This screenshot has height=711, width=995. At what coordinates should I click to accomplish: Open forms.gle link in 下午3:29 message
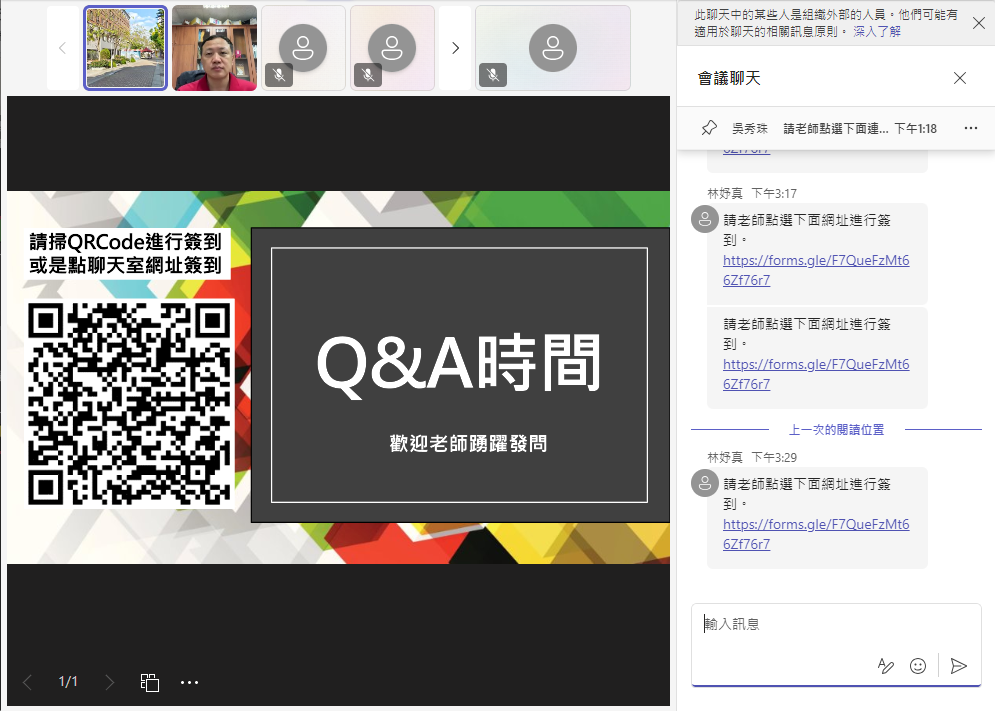tap(816, 534)
